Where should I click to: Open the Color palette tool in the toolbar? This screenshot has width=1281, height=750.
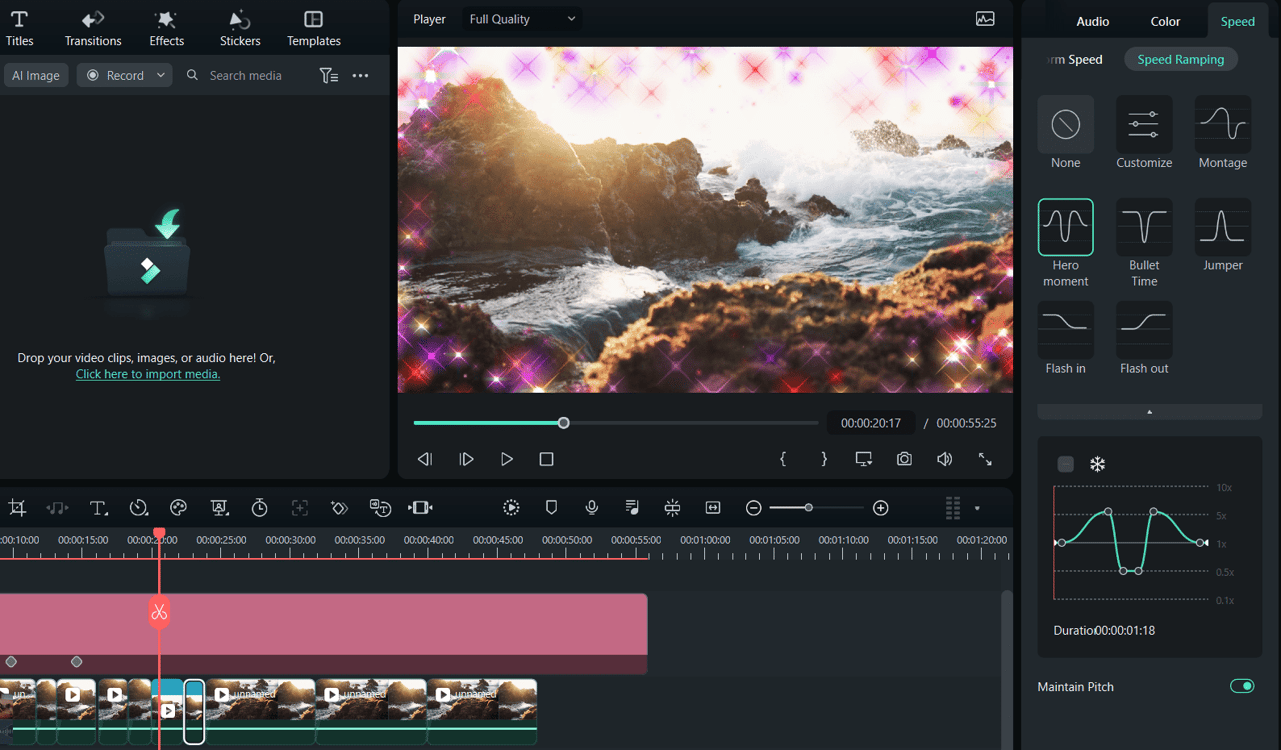[178, 507]
